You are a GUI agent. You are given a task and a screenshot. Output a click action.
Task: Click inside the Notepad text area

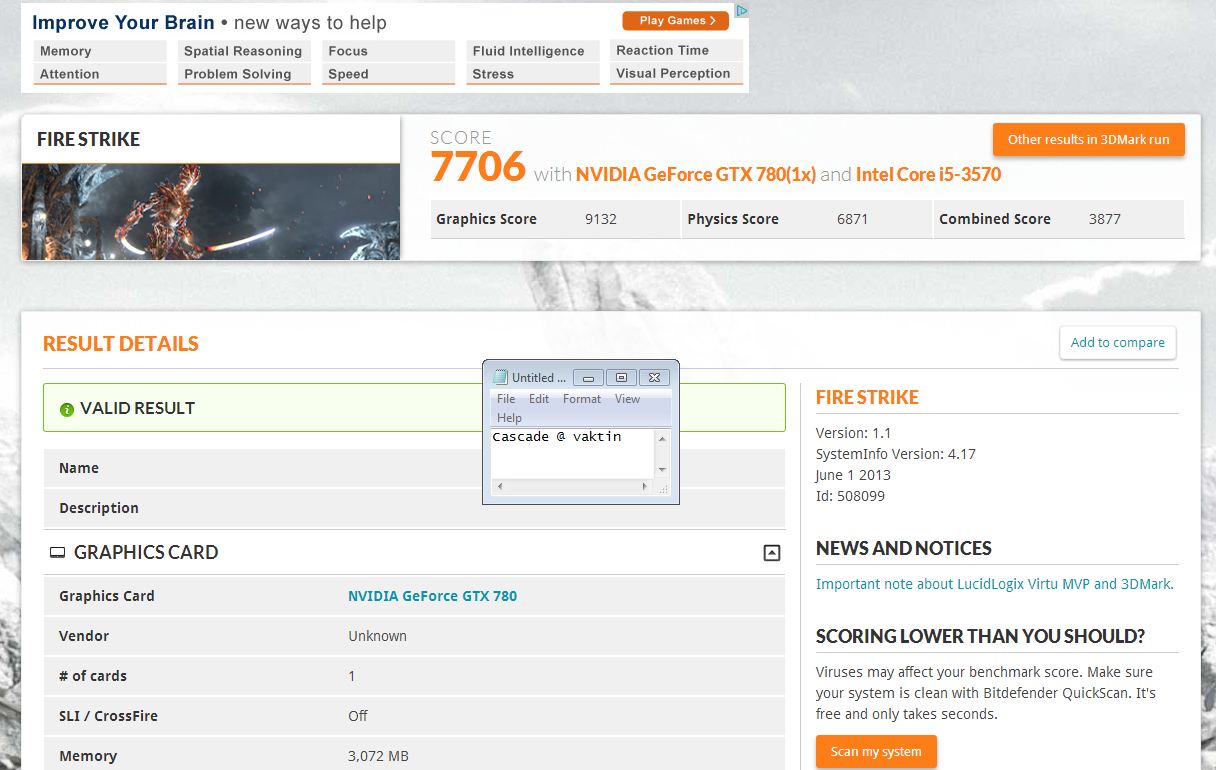571,453
